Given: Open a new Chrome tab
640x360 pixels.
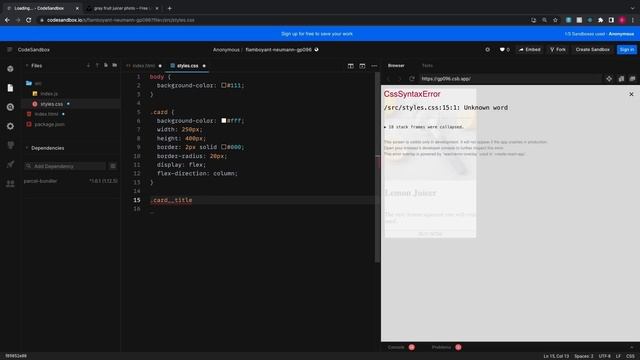Looking at the screenshot, I should 169,8.
